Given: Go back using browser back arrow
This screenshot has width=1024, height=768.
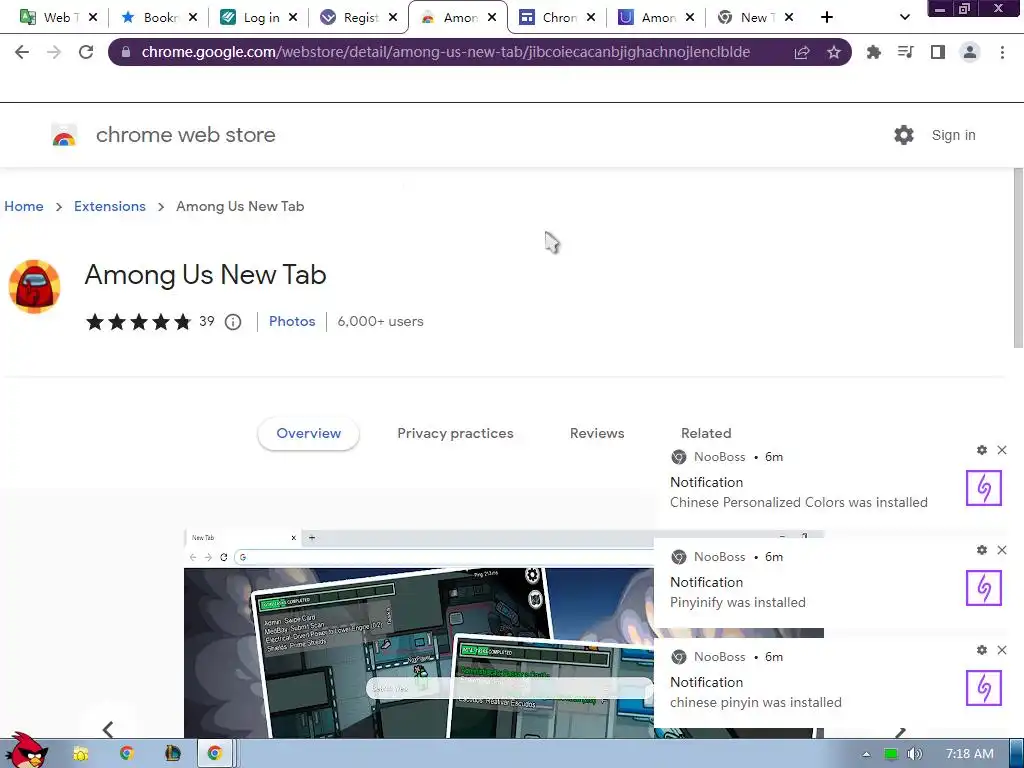Looking at the screenshot, I should (22, 52).
